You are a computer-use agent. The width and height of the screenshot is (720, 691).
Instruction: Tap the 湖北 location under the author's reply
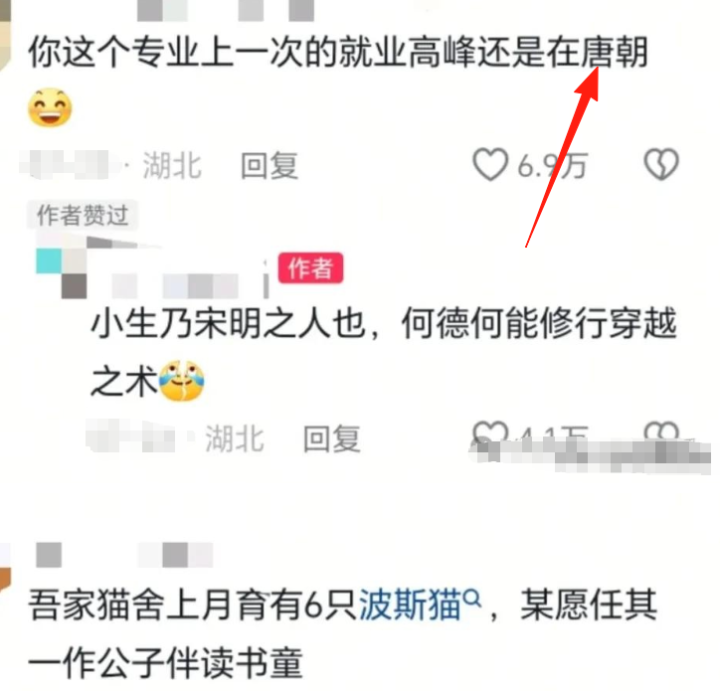(x=234, y=438)
